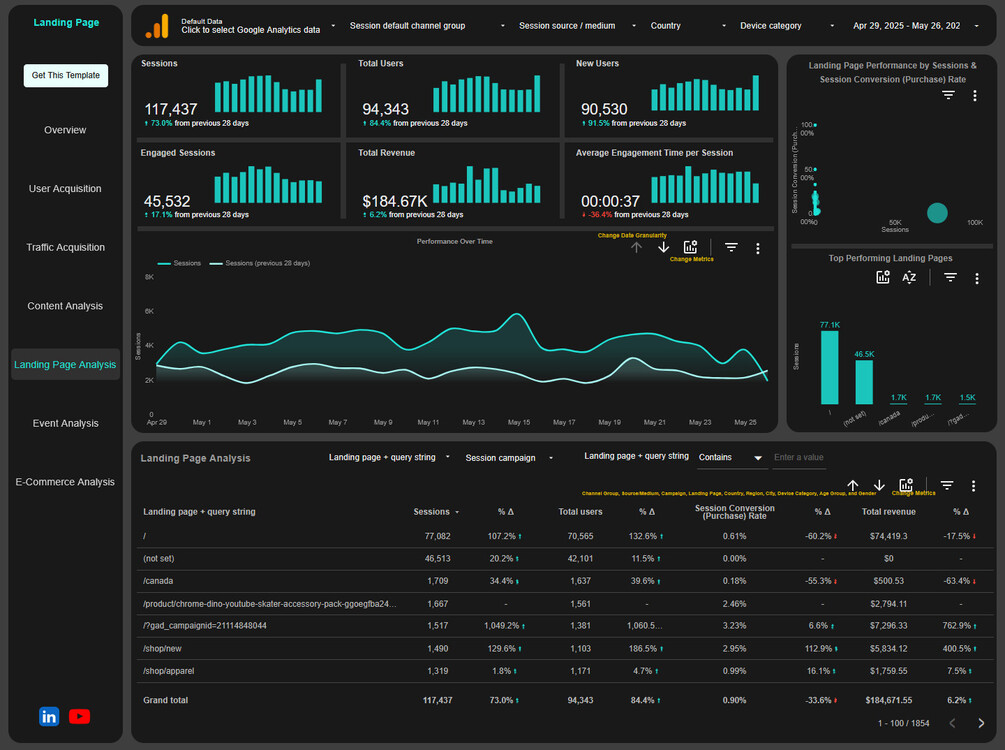The width and height of the screenshot is (1005, 750).
Task: Toggle Sessions (previous 28 days) legend series
Action: (x=260, y=263)
